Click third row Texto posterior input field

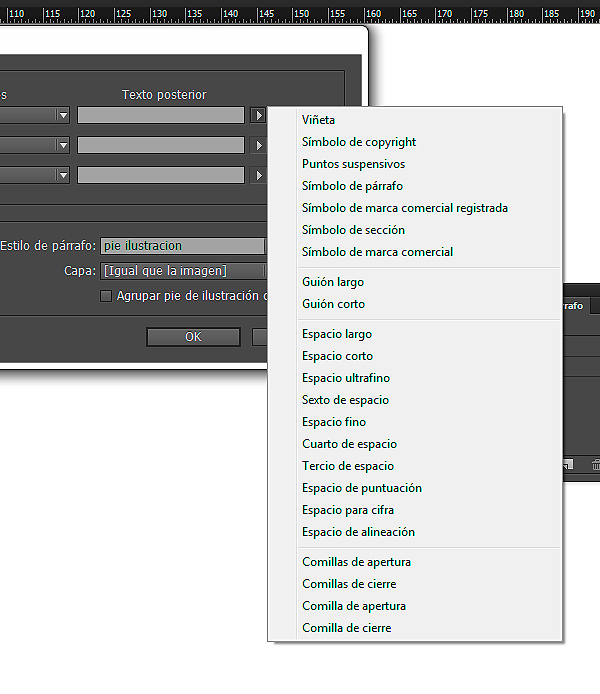161,175
